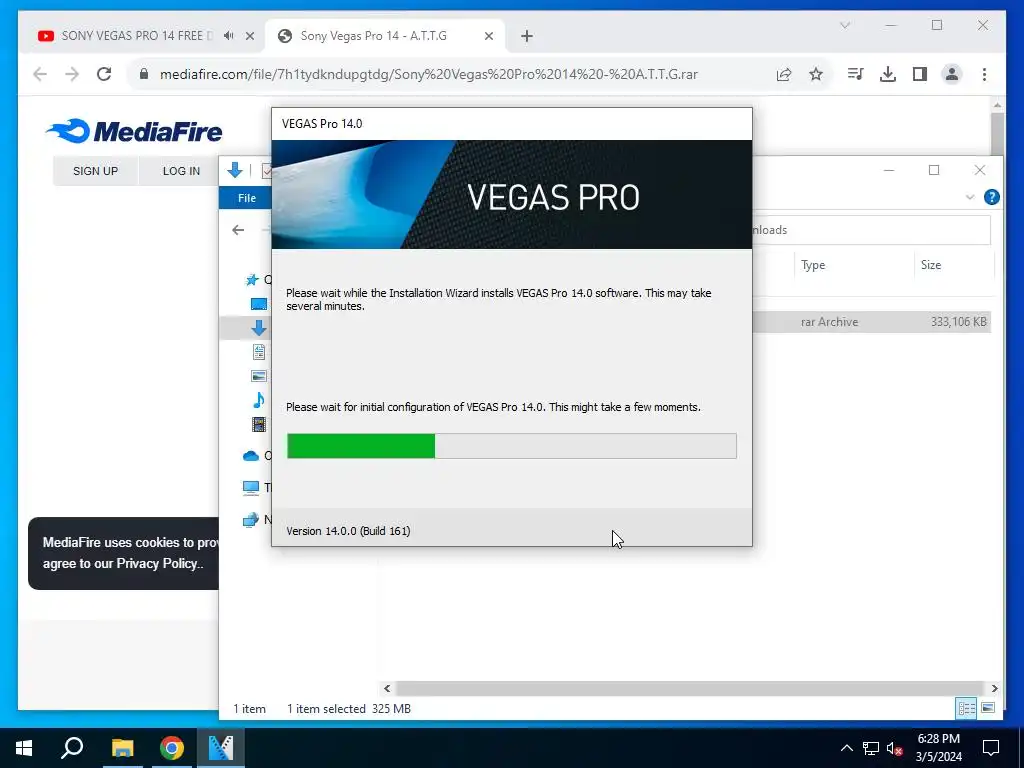Select the rar Archive file row

(872, 322)
